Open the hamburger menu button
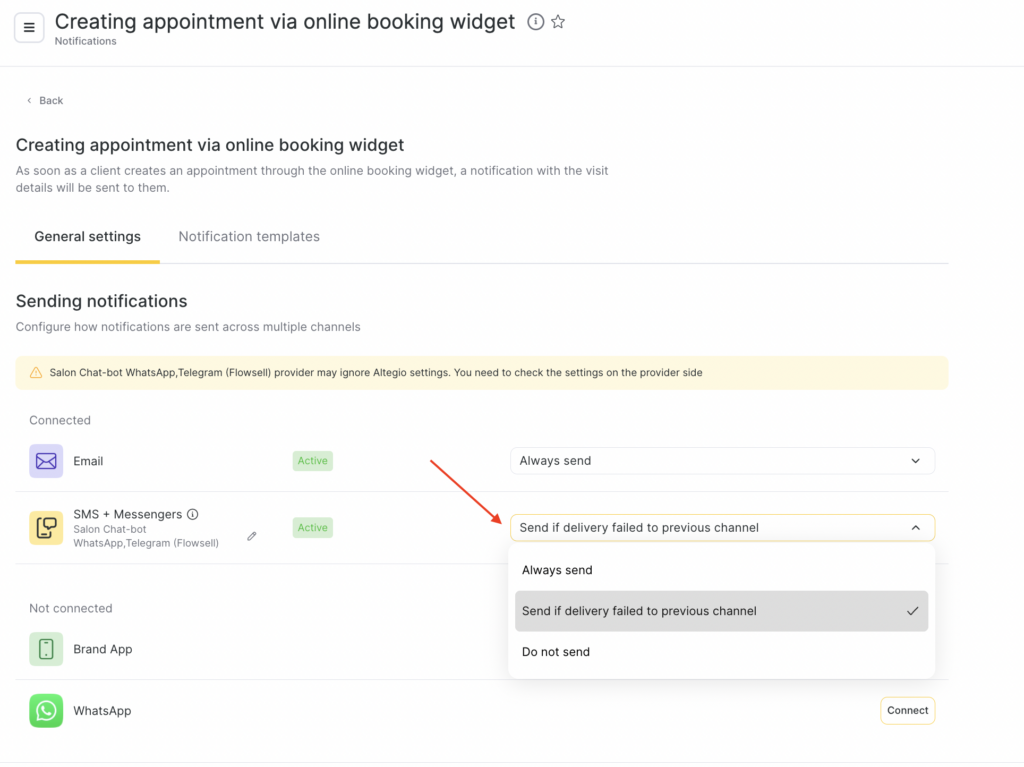 coord(29,27)
